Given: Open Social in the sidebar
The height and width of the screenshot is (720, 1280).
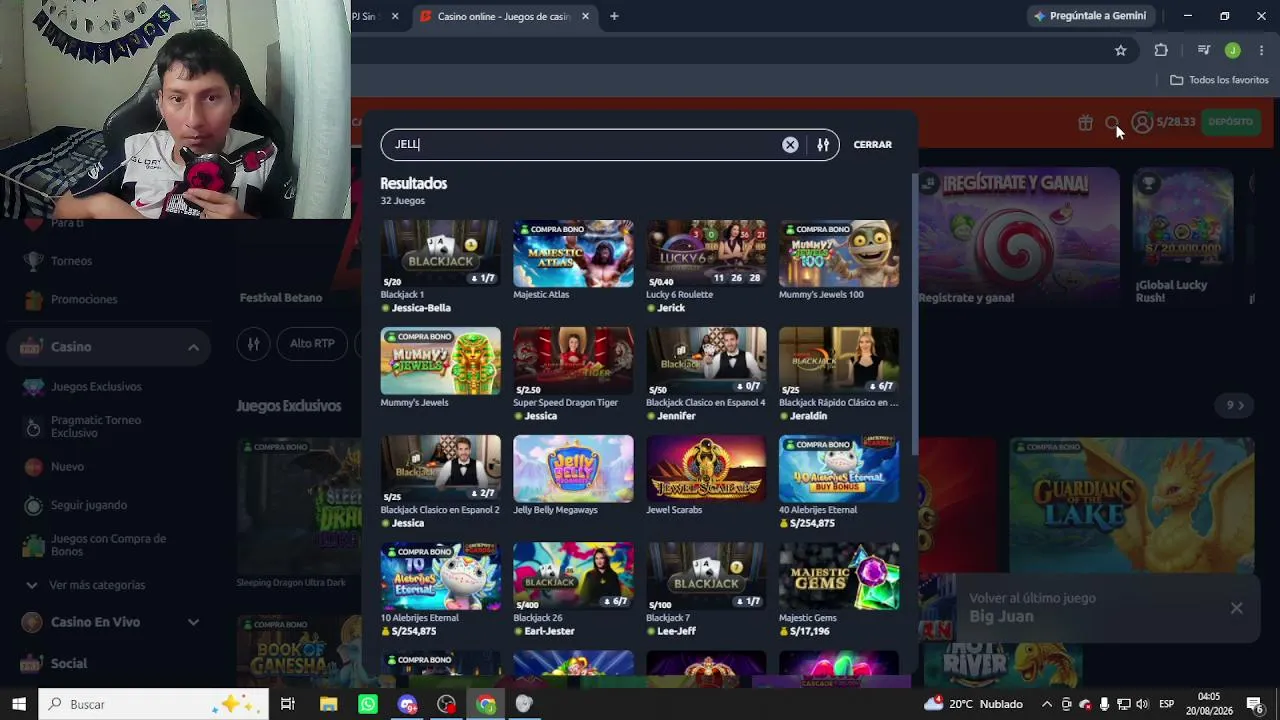Looking at the screenshot, I should [69, 664].
